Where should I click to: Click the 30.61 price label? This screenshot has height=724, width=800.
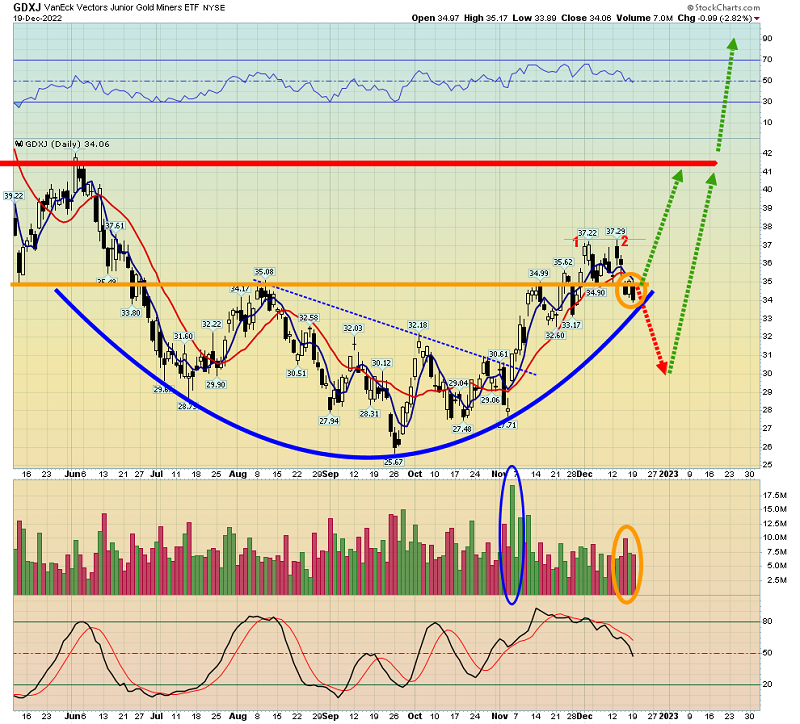click(498, 354)
